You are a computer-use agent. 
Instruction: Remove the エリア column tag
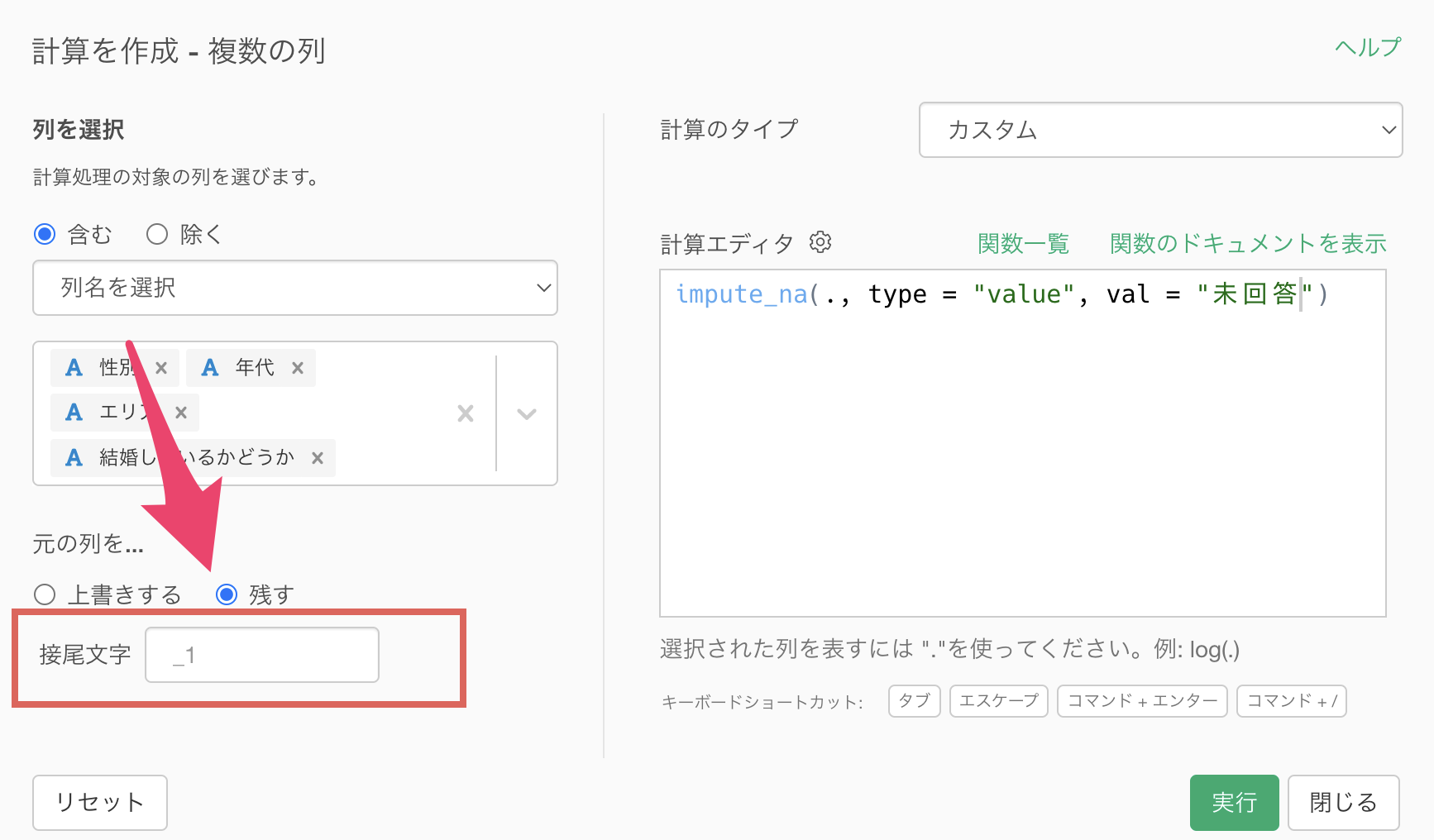pos(181,413)
